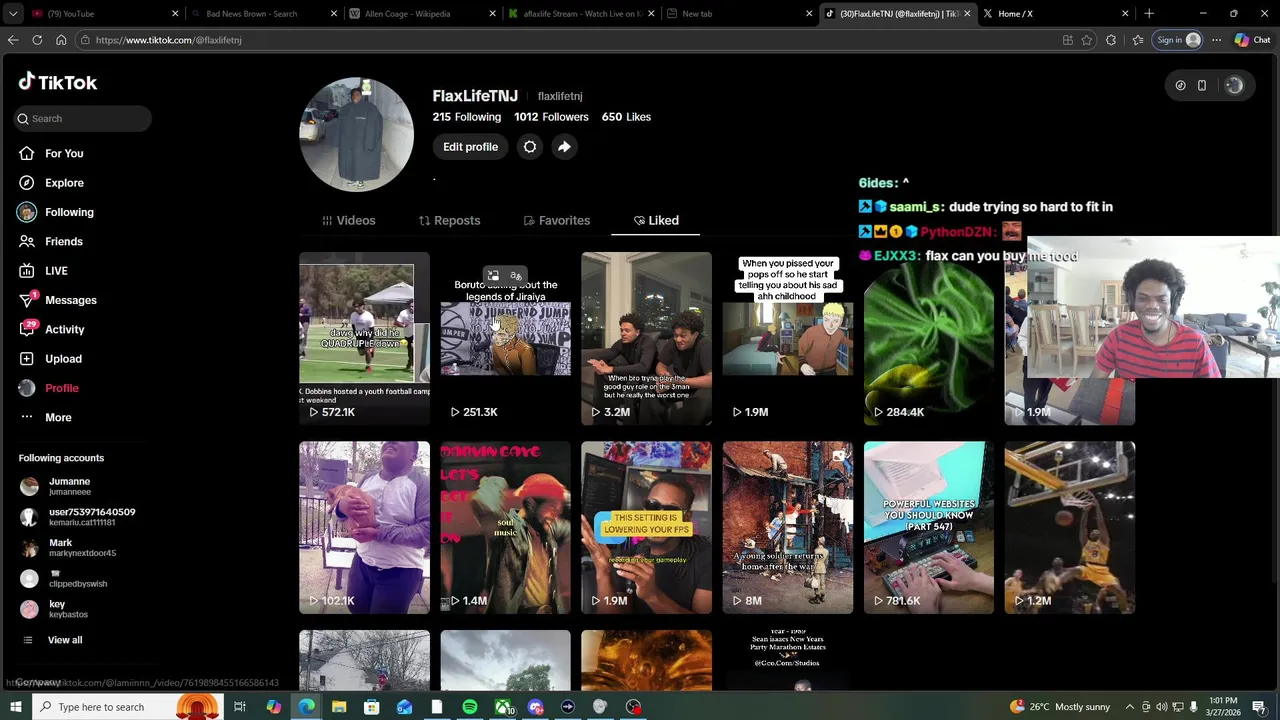Screen dimensions: 1280x720
Task: Open the Marvin Gaye soul music video
Action: click(x=505, y=527)
